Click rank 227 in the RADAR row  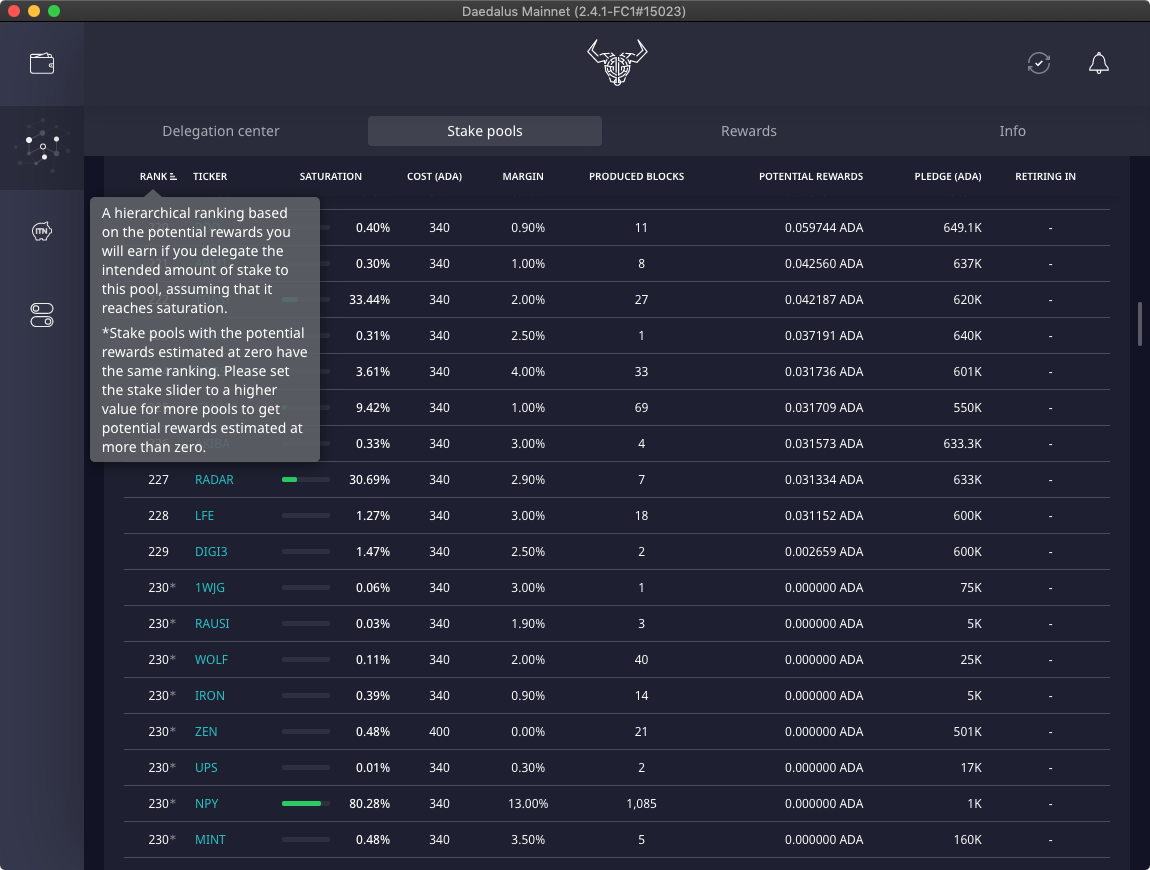pos(158,480)
